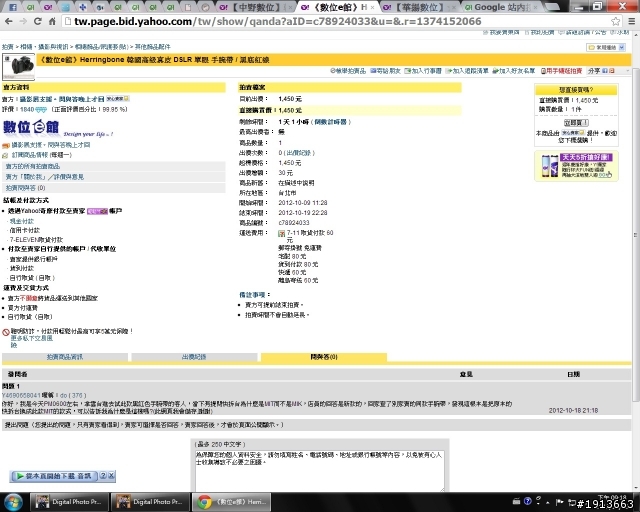Click the question text area
The image size is (640, 512).
pos(320,470)
